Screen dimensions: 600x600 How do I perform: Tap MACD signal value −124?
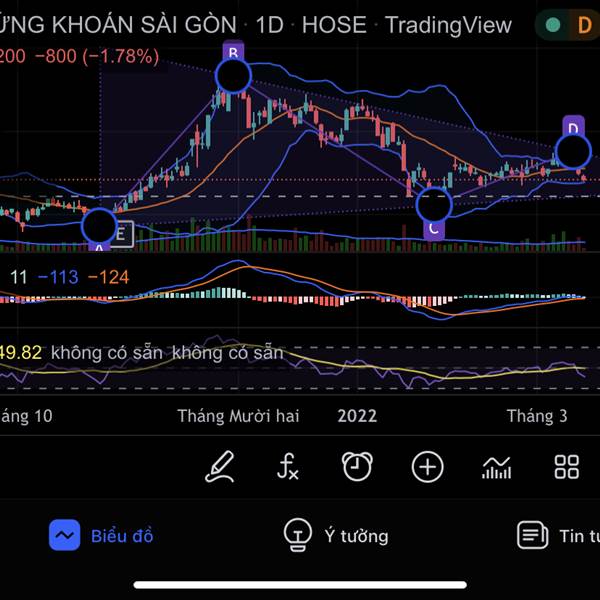coord(109,277)
